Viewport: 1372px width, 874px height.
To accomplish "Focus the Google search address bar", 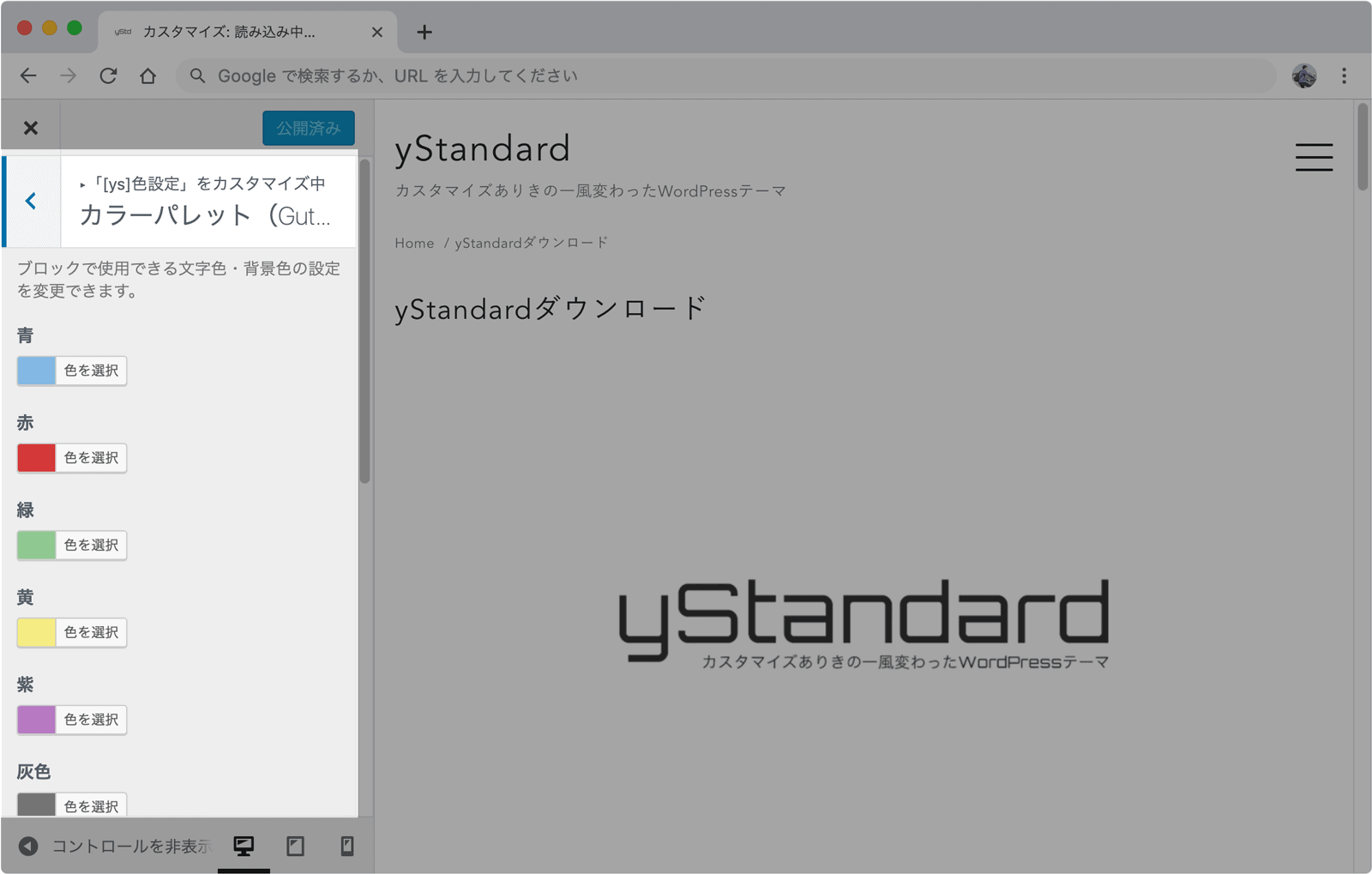I will [x=725, y=75].
